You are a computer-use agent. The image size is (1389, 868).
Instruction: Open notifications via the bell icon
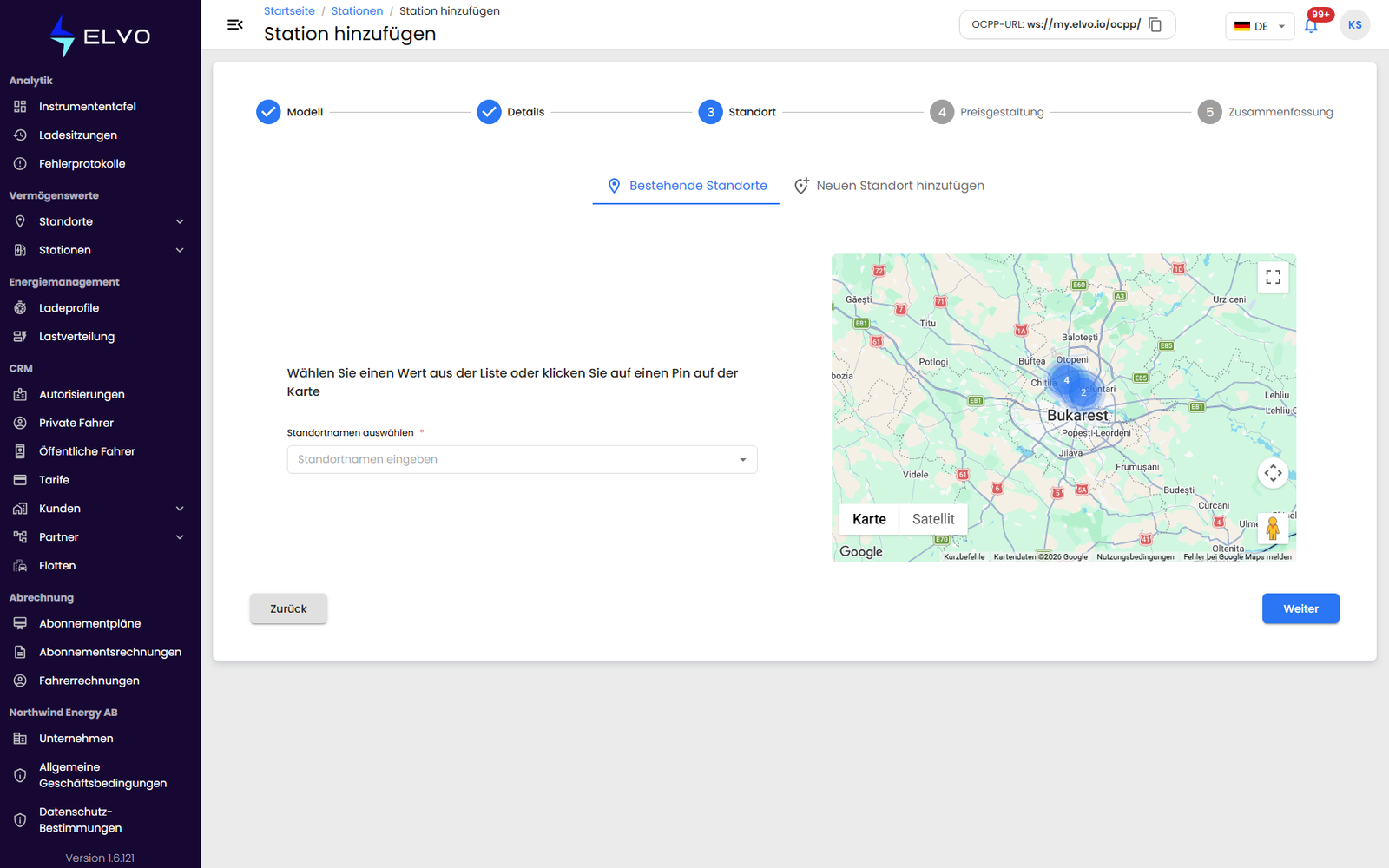coord(1311,26)
